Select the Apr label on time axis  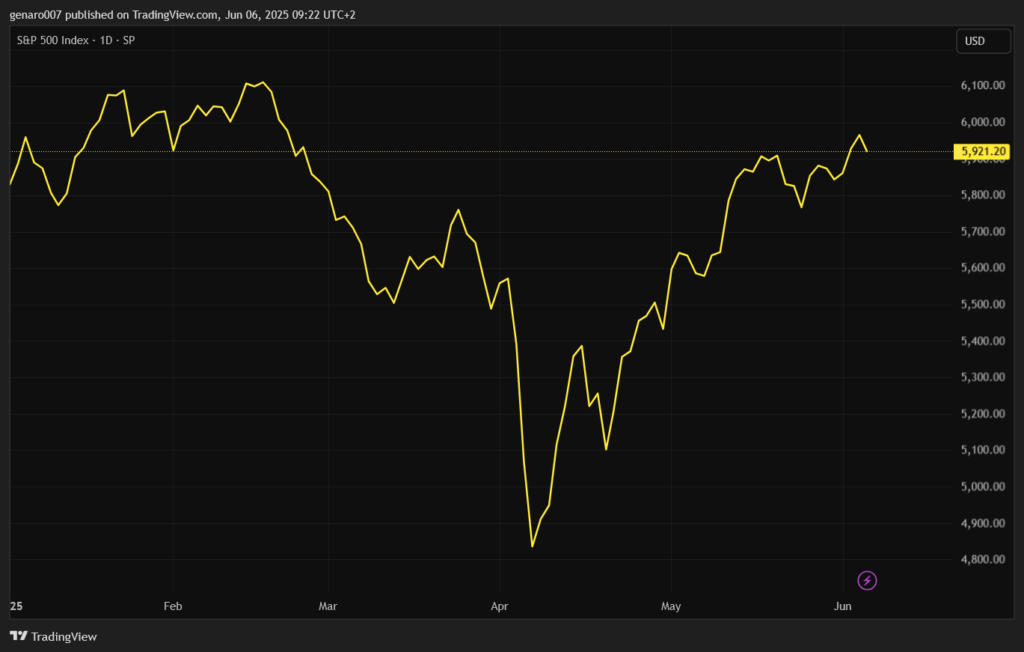coord(501,606)
